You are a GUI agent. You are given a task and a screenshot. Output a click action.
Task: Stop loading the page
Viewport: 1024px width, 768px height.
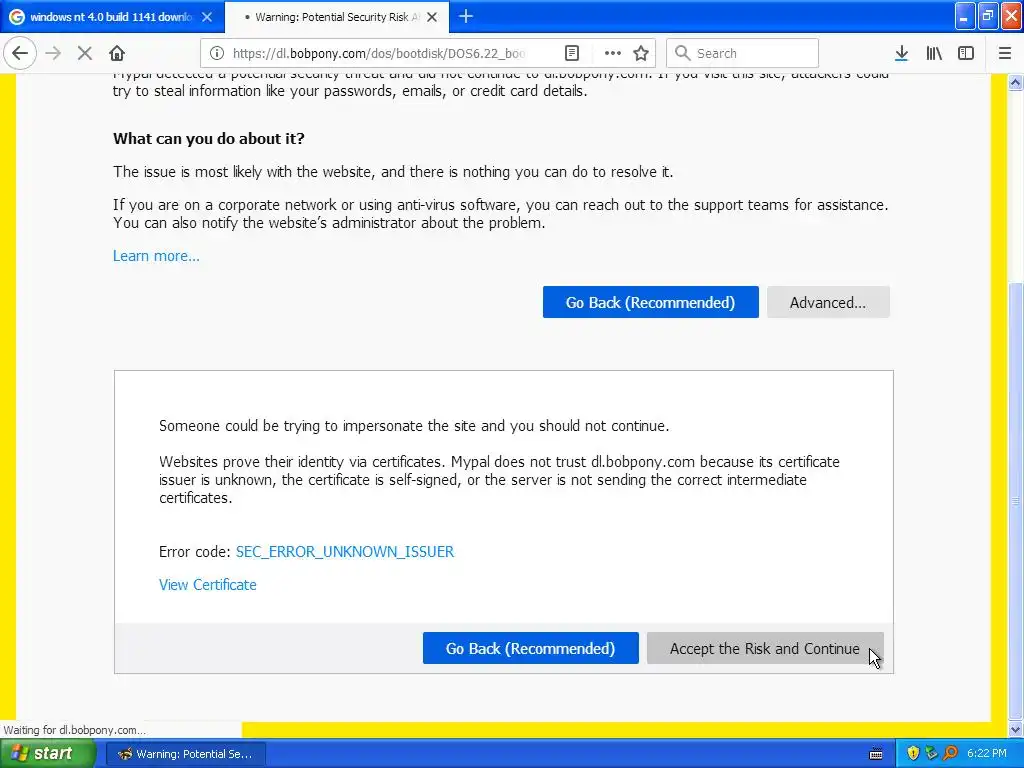click(x=85, y=53)
